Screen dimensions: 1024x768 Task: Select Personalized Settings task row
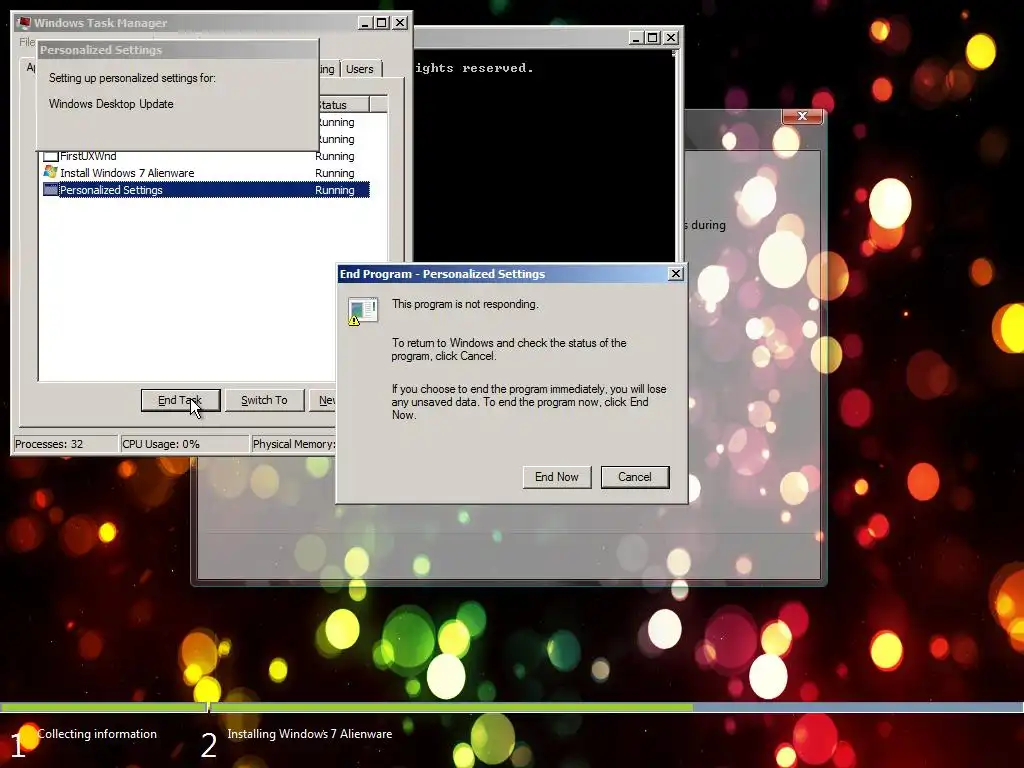pos(206,190)
